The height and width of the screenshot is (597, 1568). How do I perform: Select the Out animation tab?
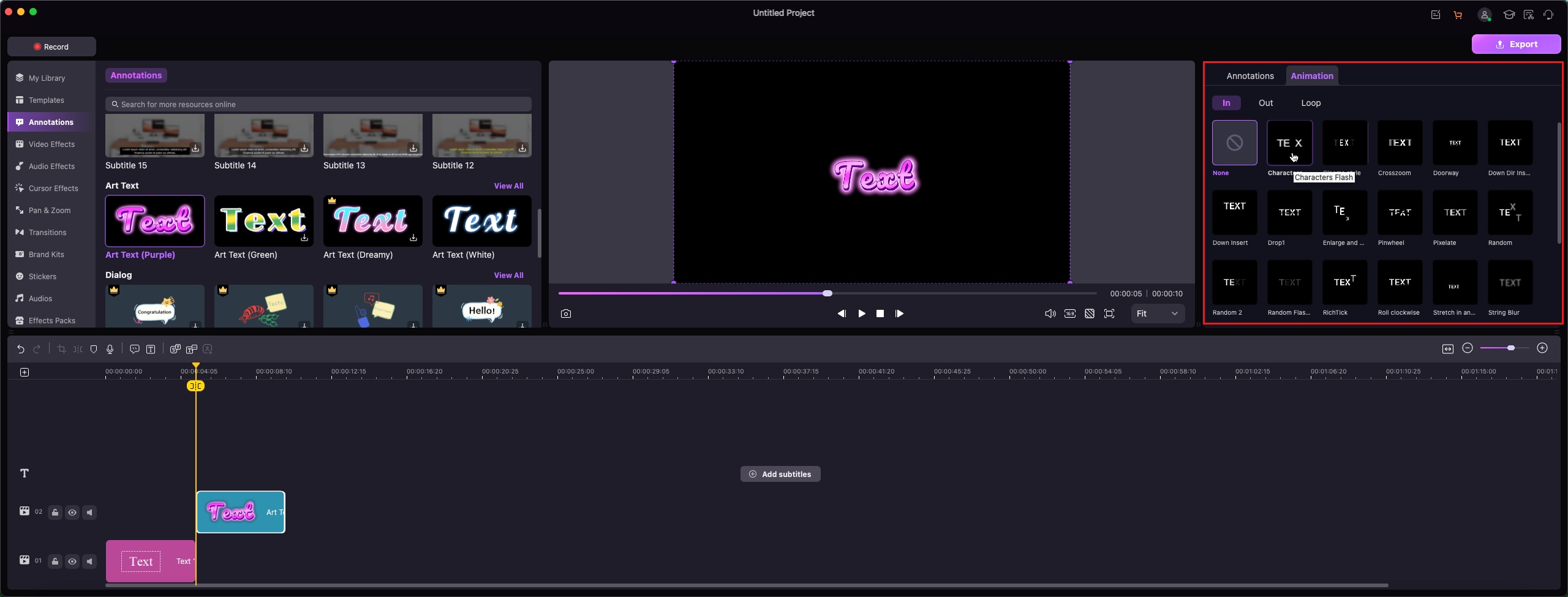pyautogui.click(x=1265, y=103)
